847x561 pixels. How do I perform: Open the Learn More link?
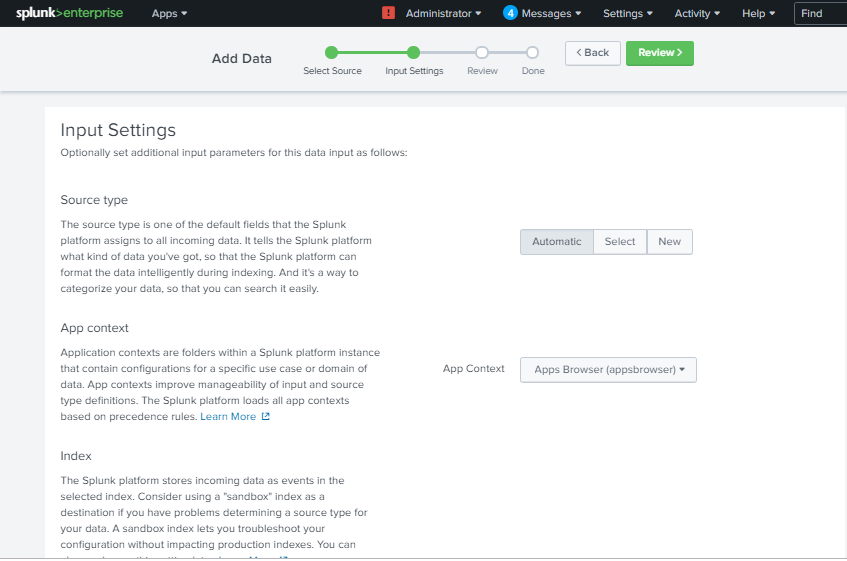pos(228,416)
